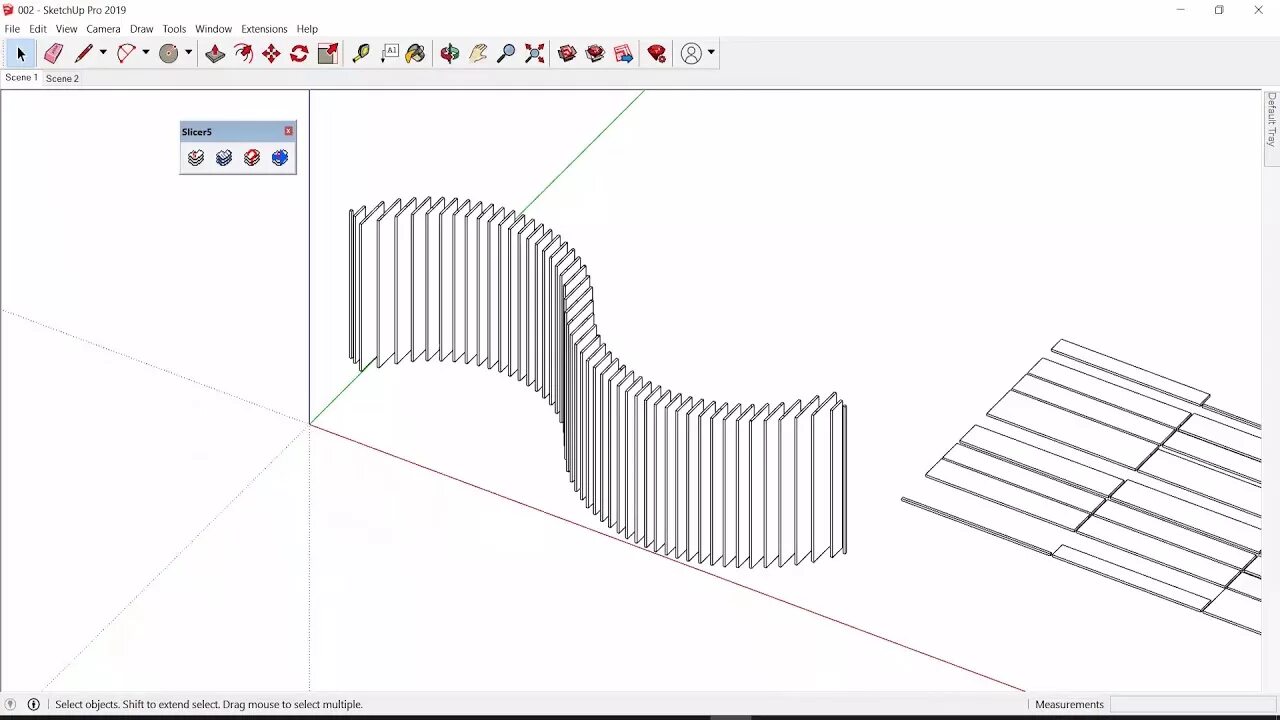
Task: Open the Window menu
Action: (213, 29)
